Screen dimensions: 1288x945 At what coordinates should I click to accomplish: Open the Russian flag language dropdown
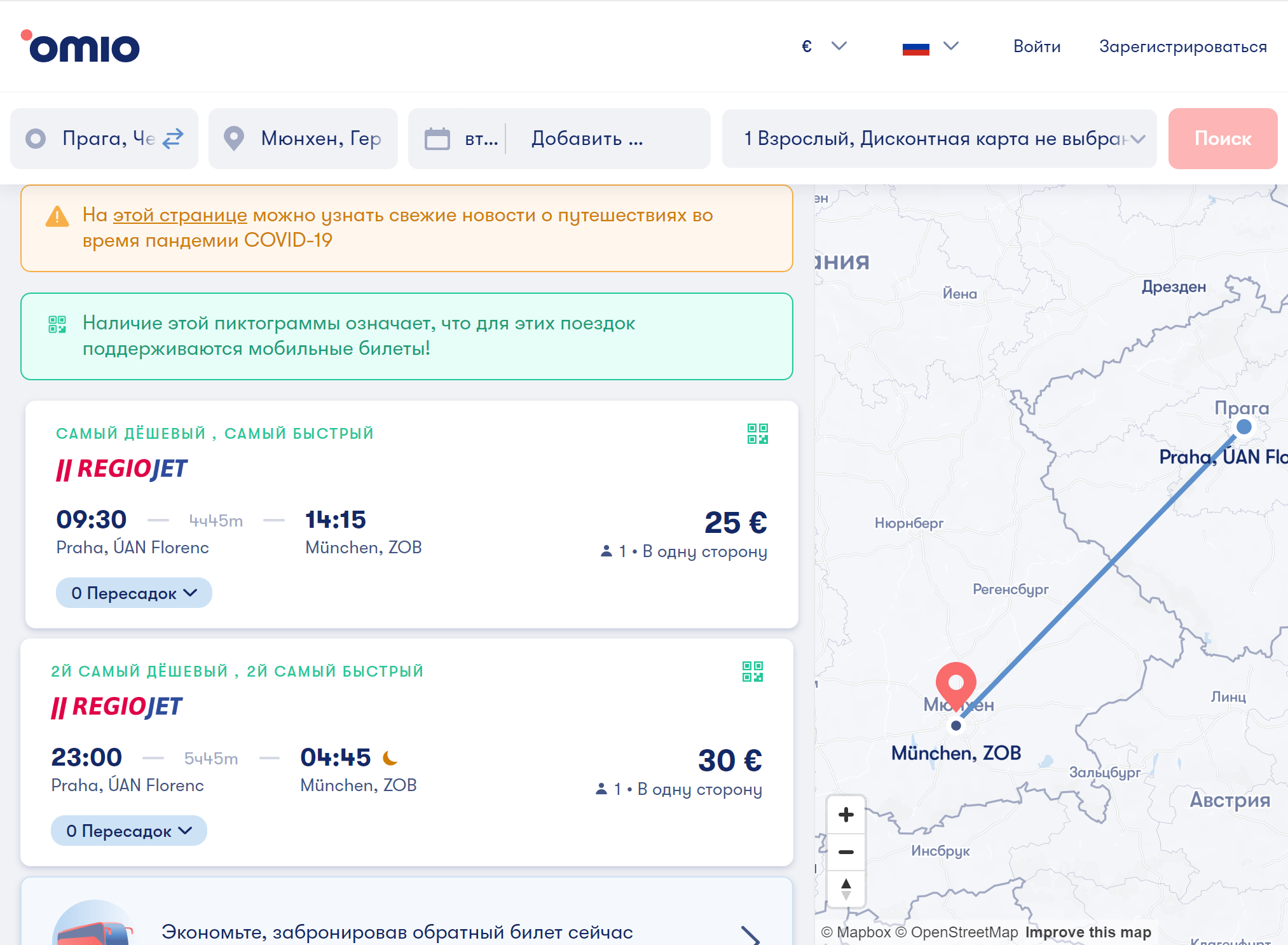point(930,46)
